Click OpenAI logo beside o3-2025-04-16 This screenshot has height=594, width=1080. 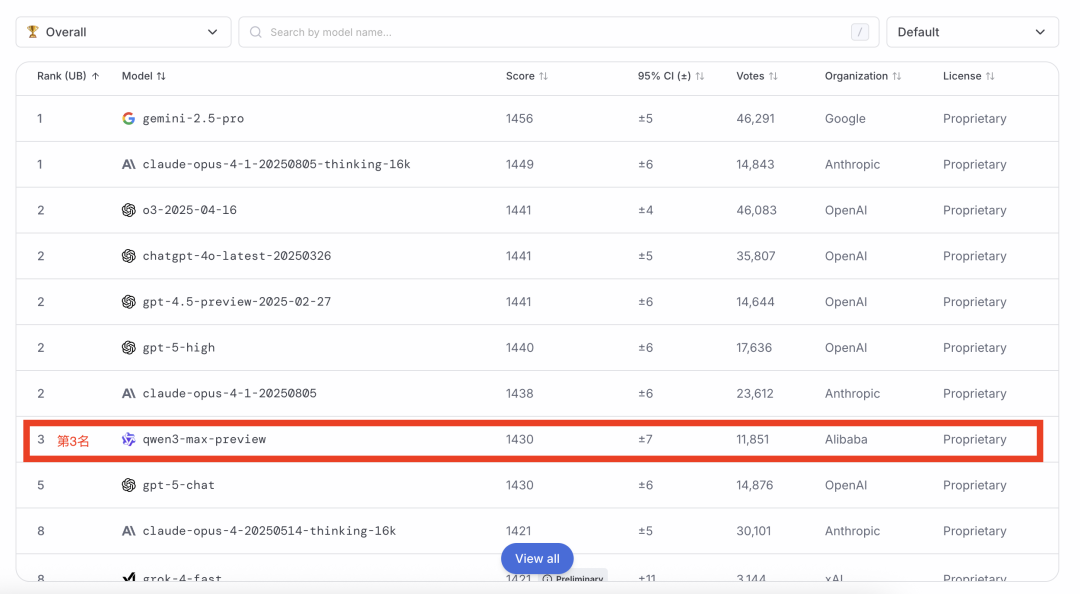point(129,210)
